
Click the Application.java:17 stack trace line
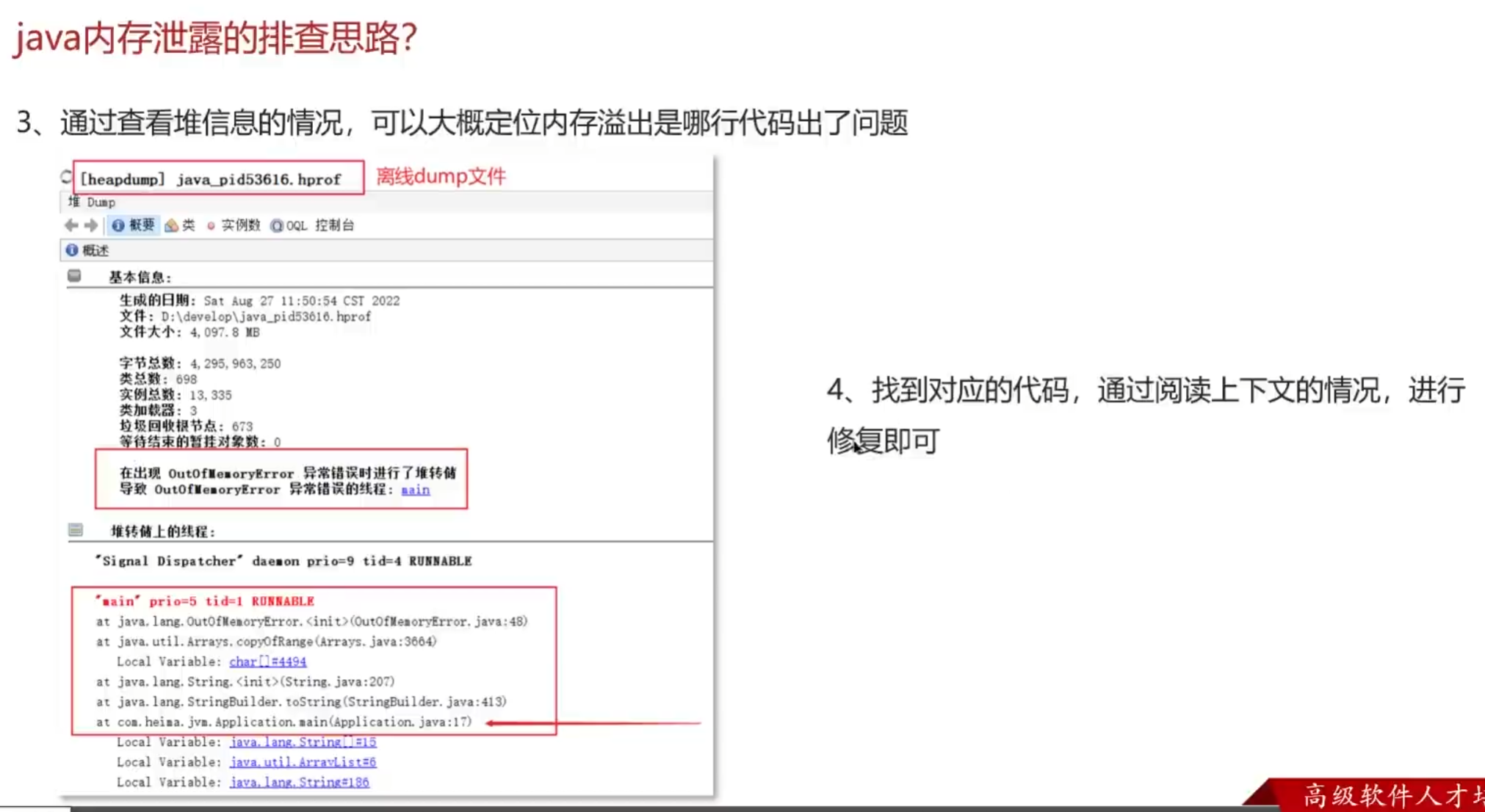tap(284, 722)
